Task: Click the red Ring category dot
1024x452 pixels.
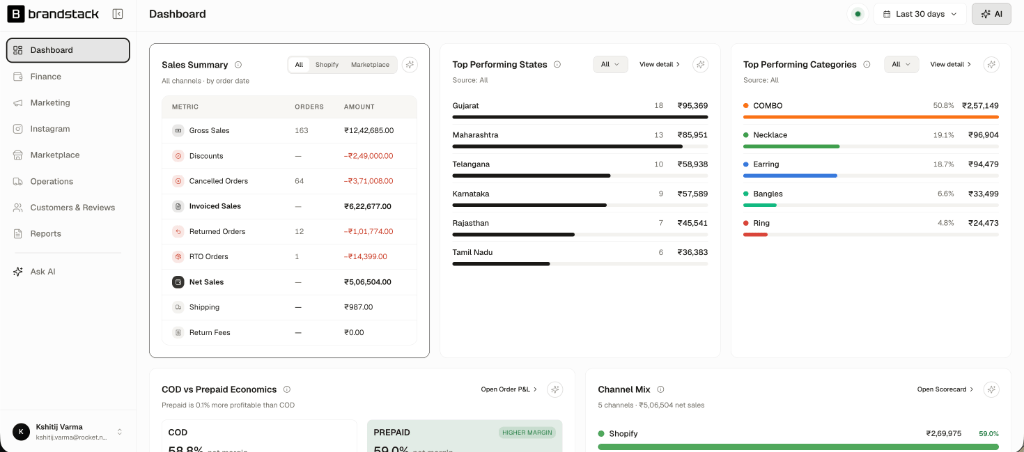Action: tap(746, 223)
